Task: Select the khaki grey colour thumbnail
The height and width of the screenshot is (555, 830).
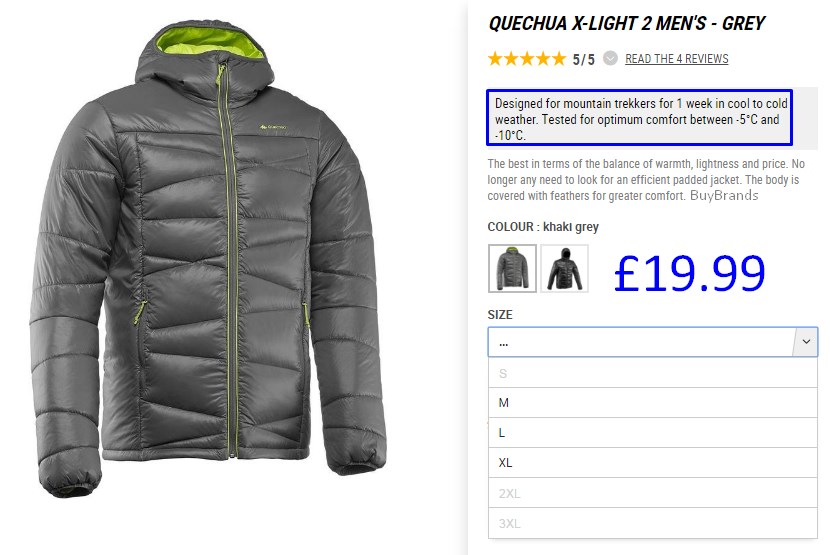Action: click(512, 268)
